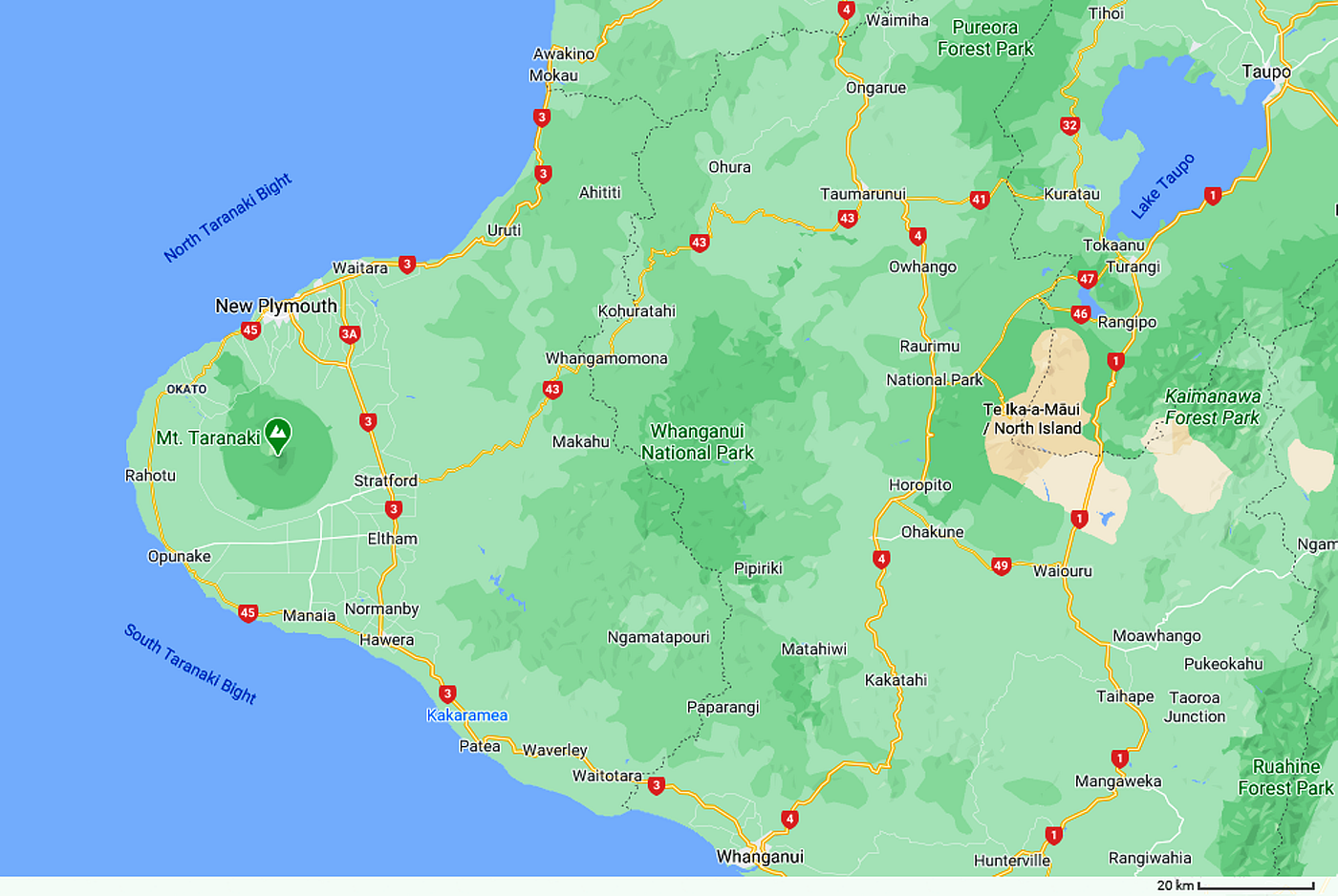Click the highway 47 shield near Turangi
The width and height of the screenshot is (1338, 896).
[x=1087, y=279]
